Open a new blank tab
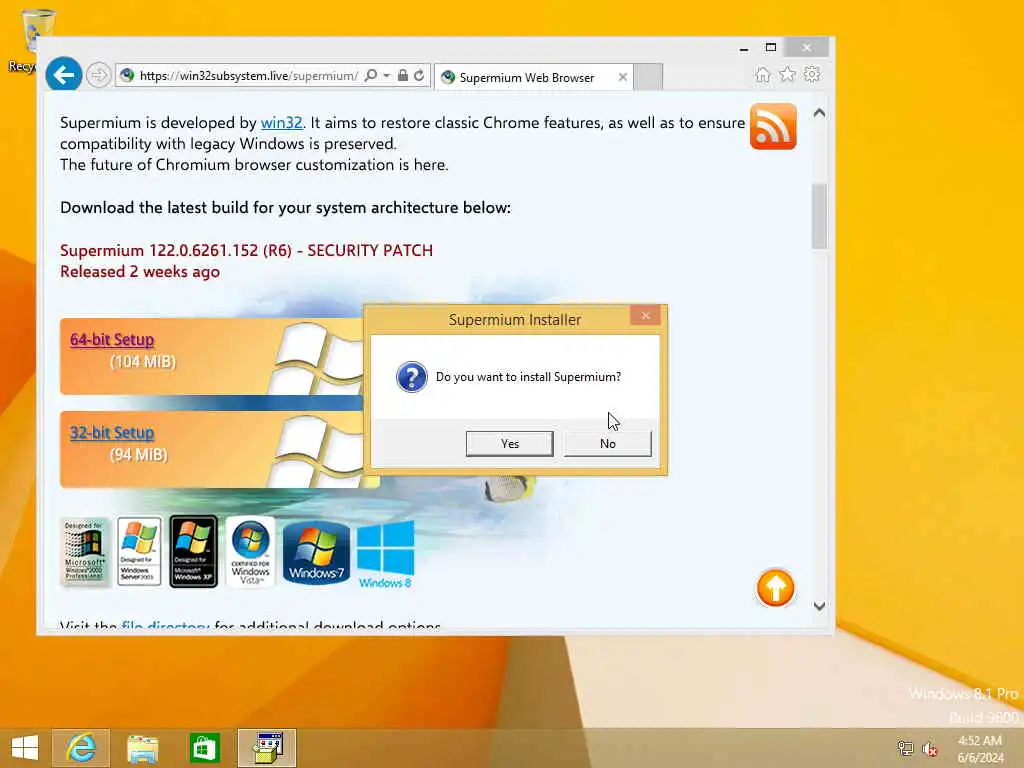Viewport: 1024px width, 768px height. 648,77
